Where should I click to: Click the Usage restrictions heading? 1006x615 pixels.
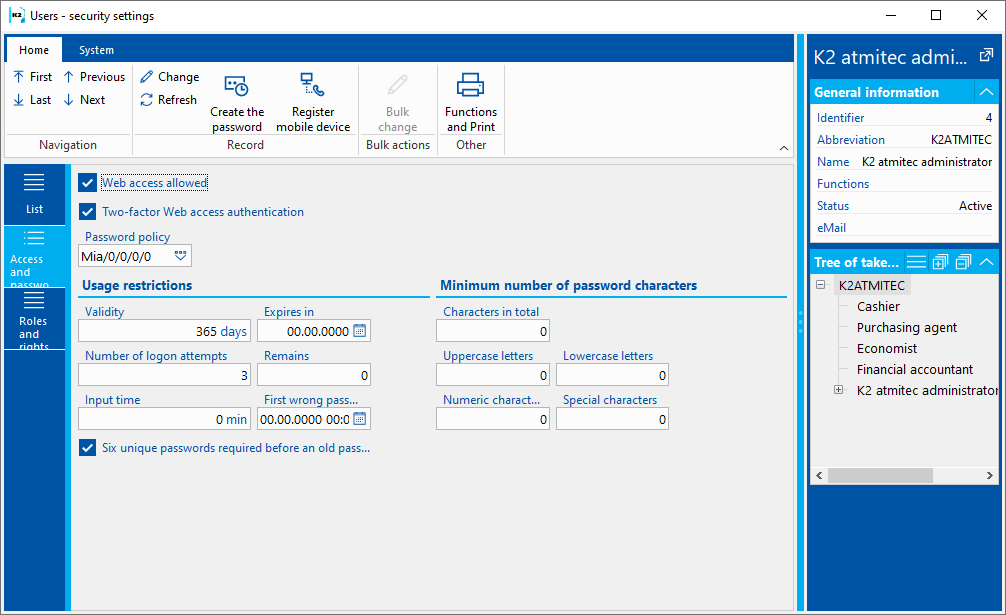pos(137,285)
